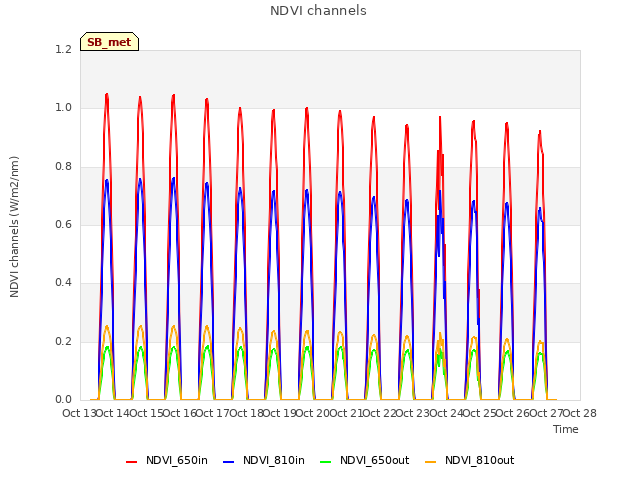This screenshot has height=480, width=640.
Task: Click the 0.0 y-axis tick label
Action: pos(63,399)
